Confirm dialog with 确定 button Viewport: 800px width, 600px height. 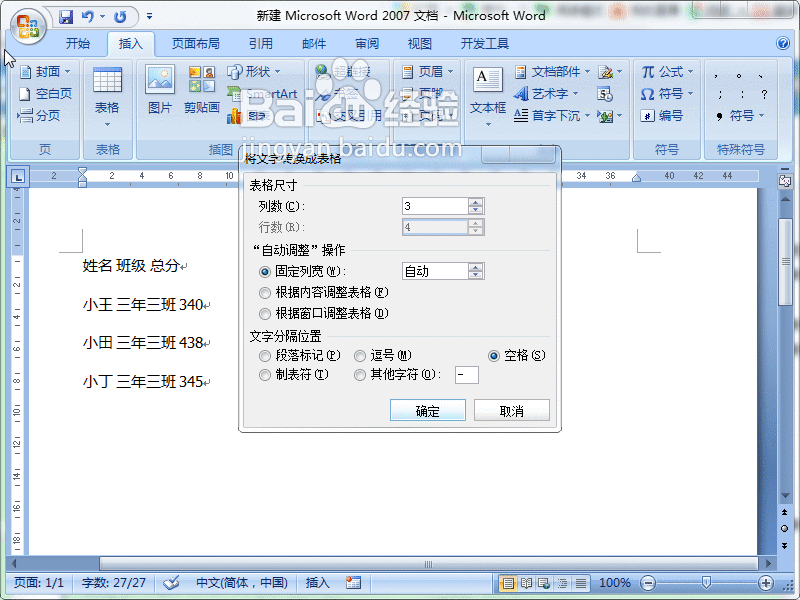click(x=427, y=410)
